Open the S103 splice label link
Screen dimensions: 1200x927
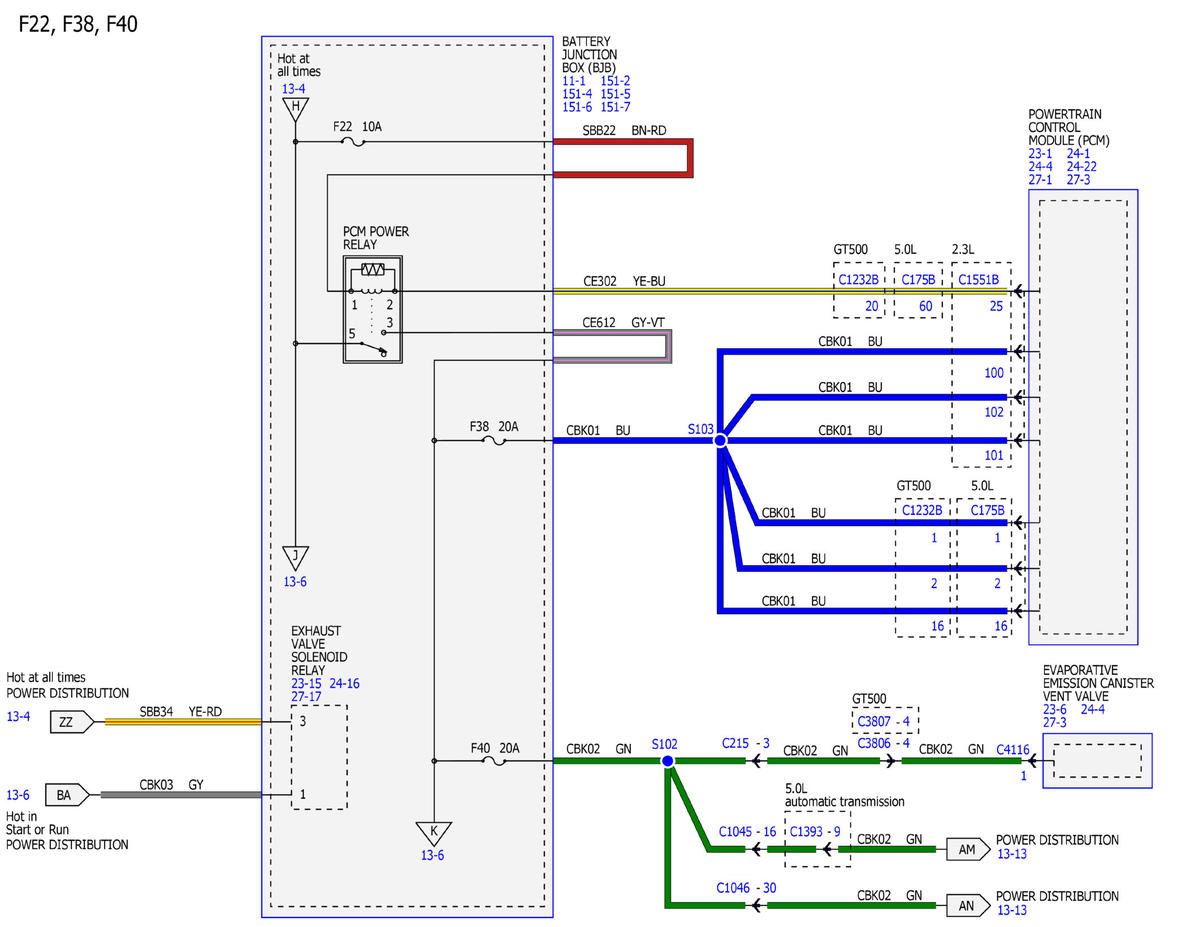coord(700,428)
